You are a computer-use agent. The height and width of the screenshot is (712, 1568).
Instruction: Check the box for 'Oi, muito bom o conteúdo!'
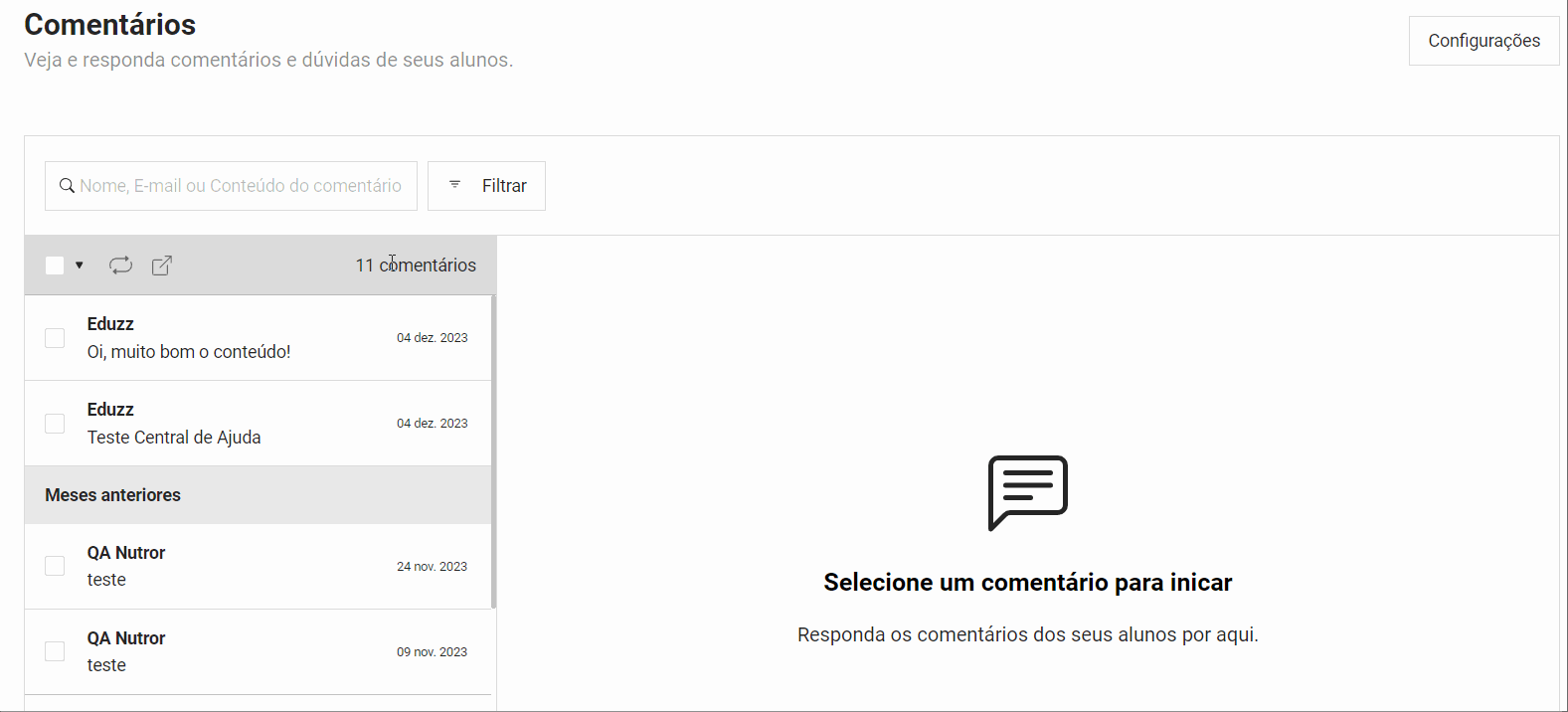pos(55,338)
